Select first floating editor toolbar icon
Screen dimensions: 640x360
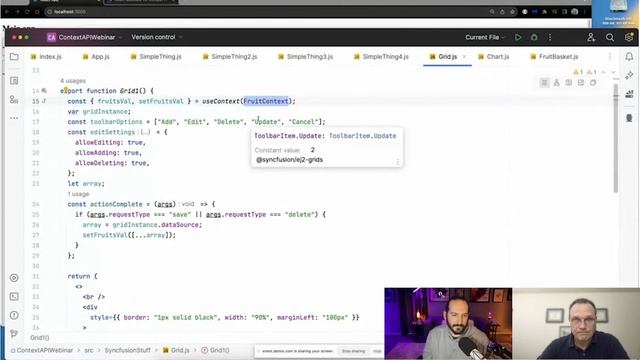pos(544,83)
